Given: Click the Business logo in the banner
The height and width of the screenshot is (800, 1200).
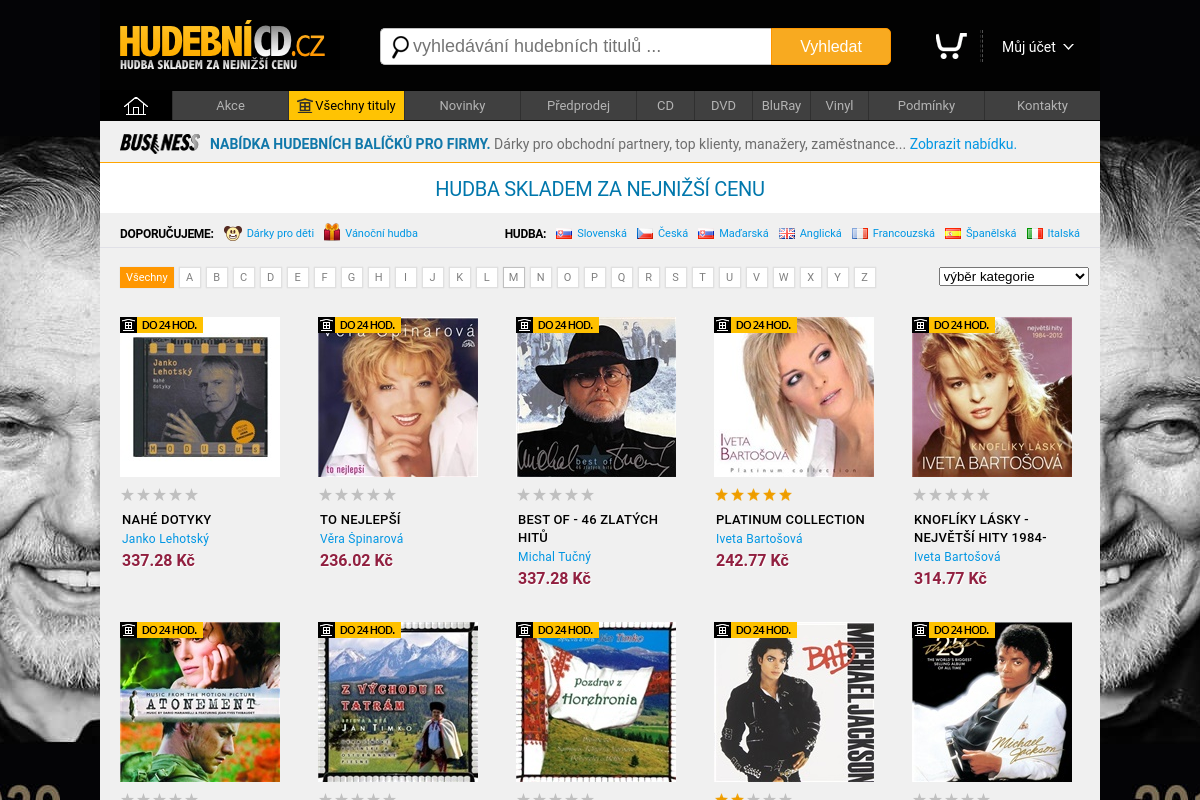Looking at the screenshot, I should 160,143.
